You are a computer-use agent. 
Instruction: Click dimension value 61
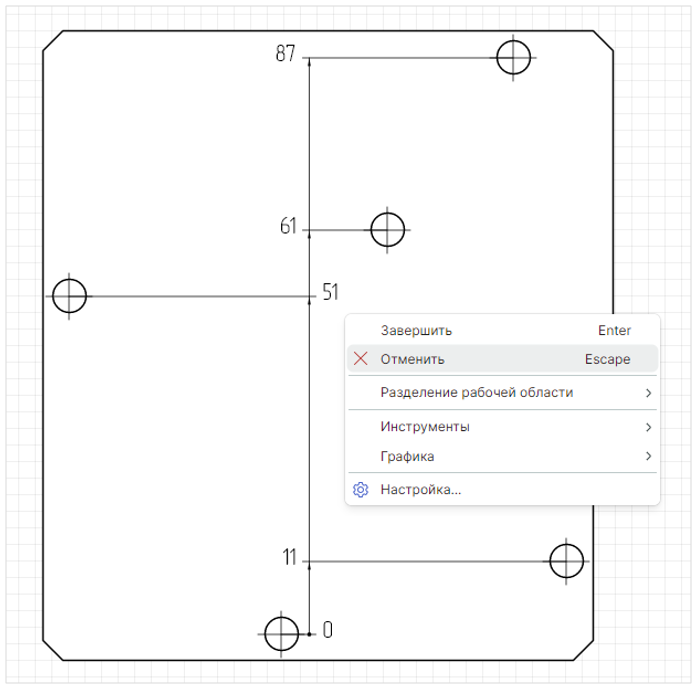tap(288, 226)
